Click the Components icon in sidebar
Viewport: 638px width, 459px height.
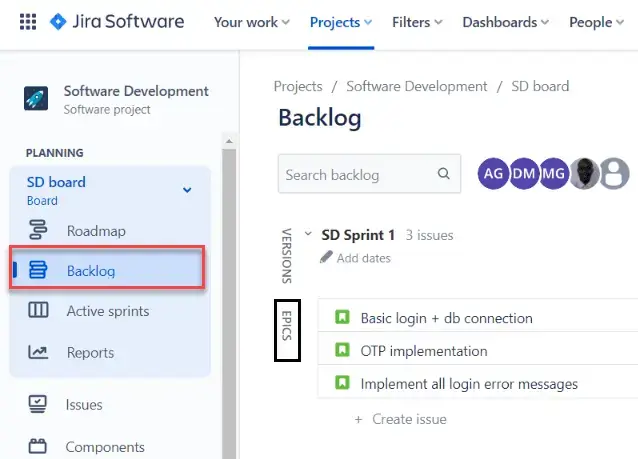tap(37, 446)
